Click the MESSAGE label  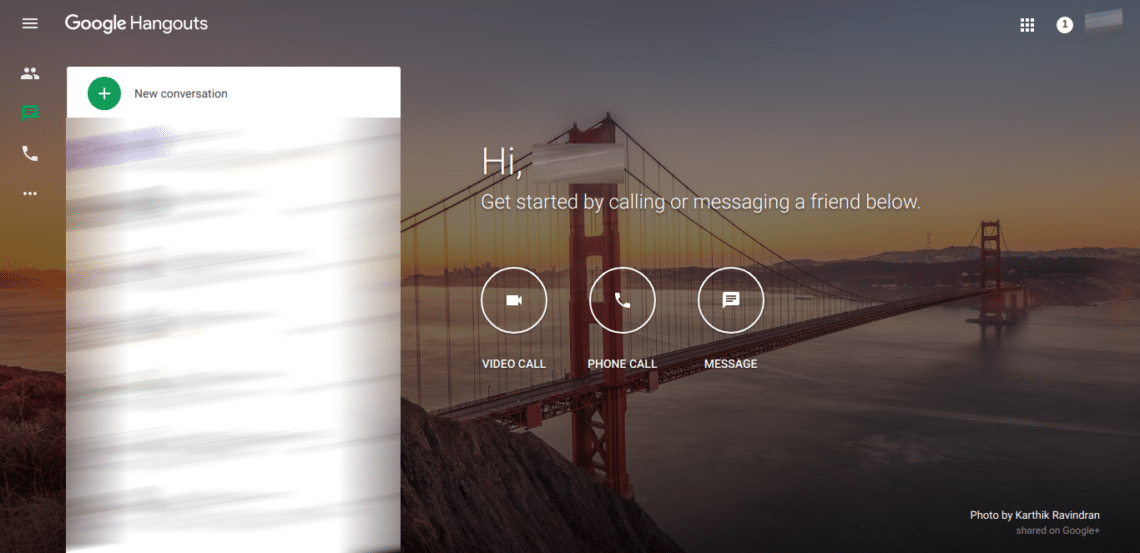(x=731, y=364)
